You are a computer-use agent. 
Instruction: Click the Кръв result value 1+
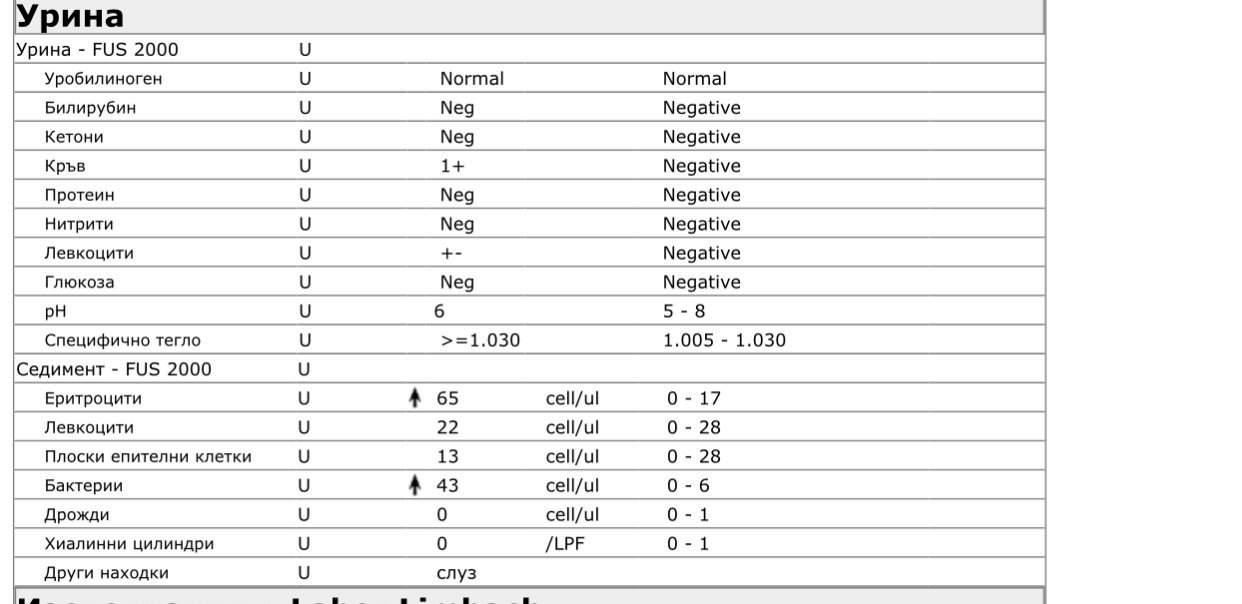pos(452,166)
